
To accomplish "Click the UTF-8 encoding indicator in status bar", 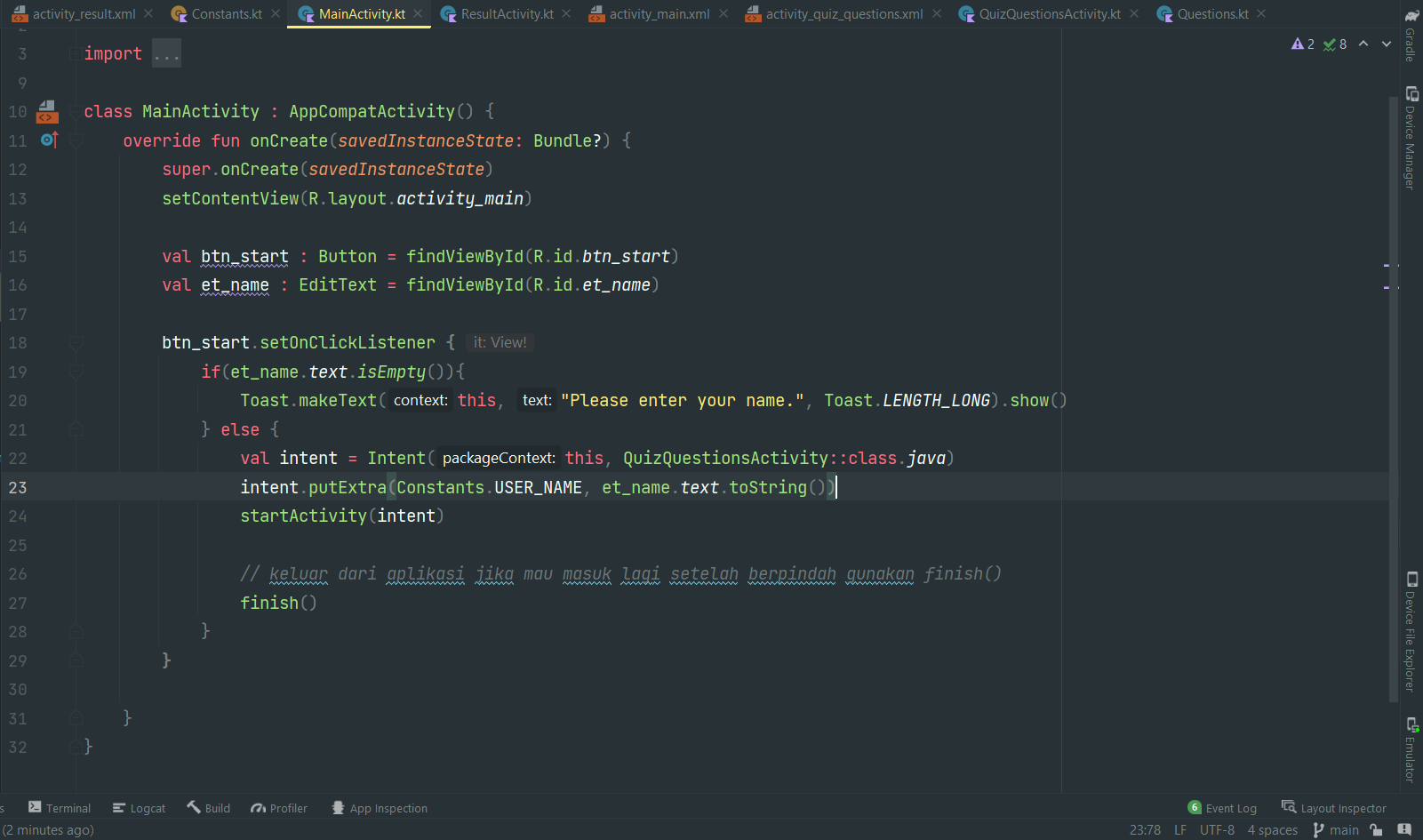I will click(1217, 829).
